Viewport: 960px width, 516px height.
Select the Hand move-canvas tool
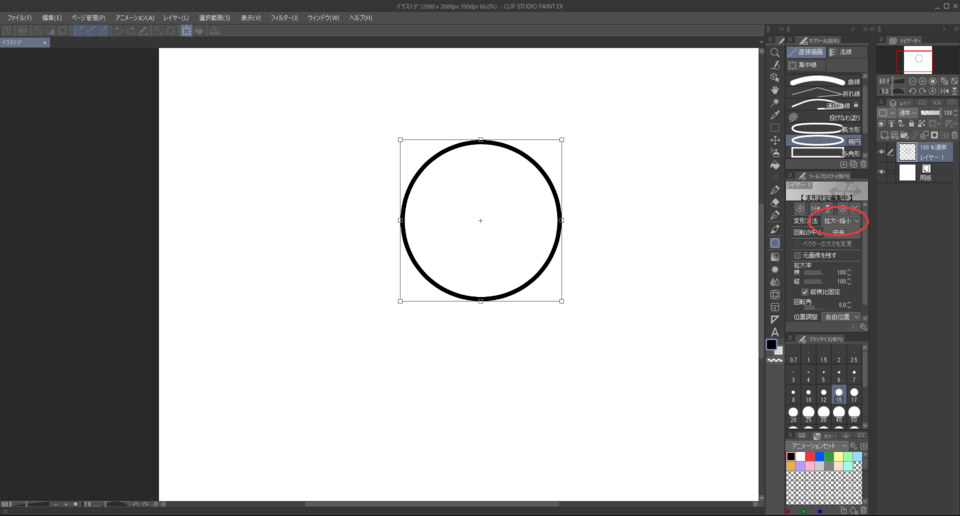point(774,90)
